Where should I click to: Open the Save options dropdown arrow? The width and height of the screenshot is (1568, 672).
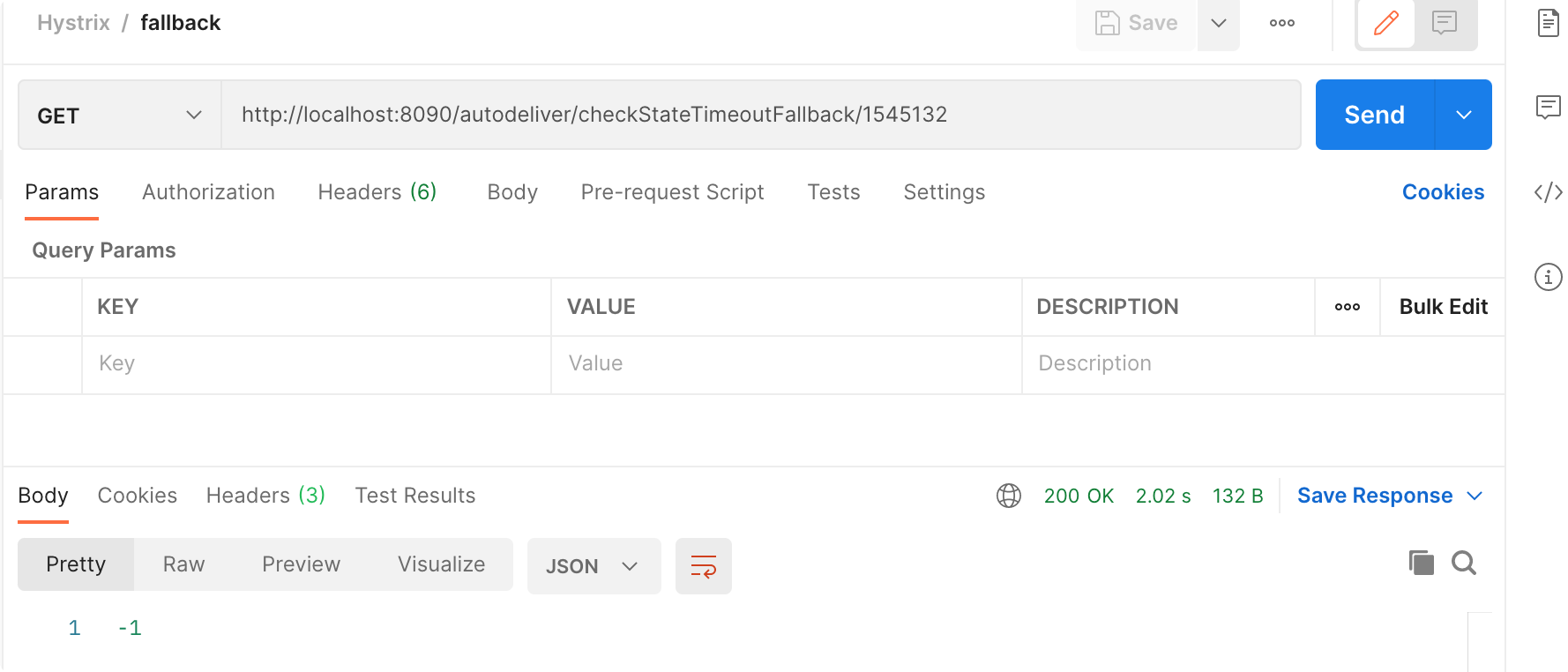pos(1219,23)
